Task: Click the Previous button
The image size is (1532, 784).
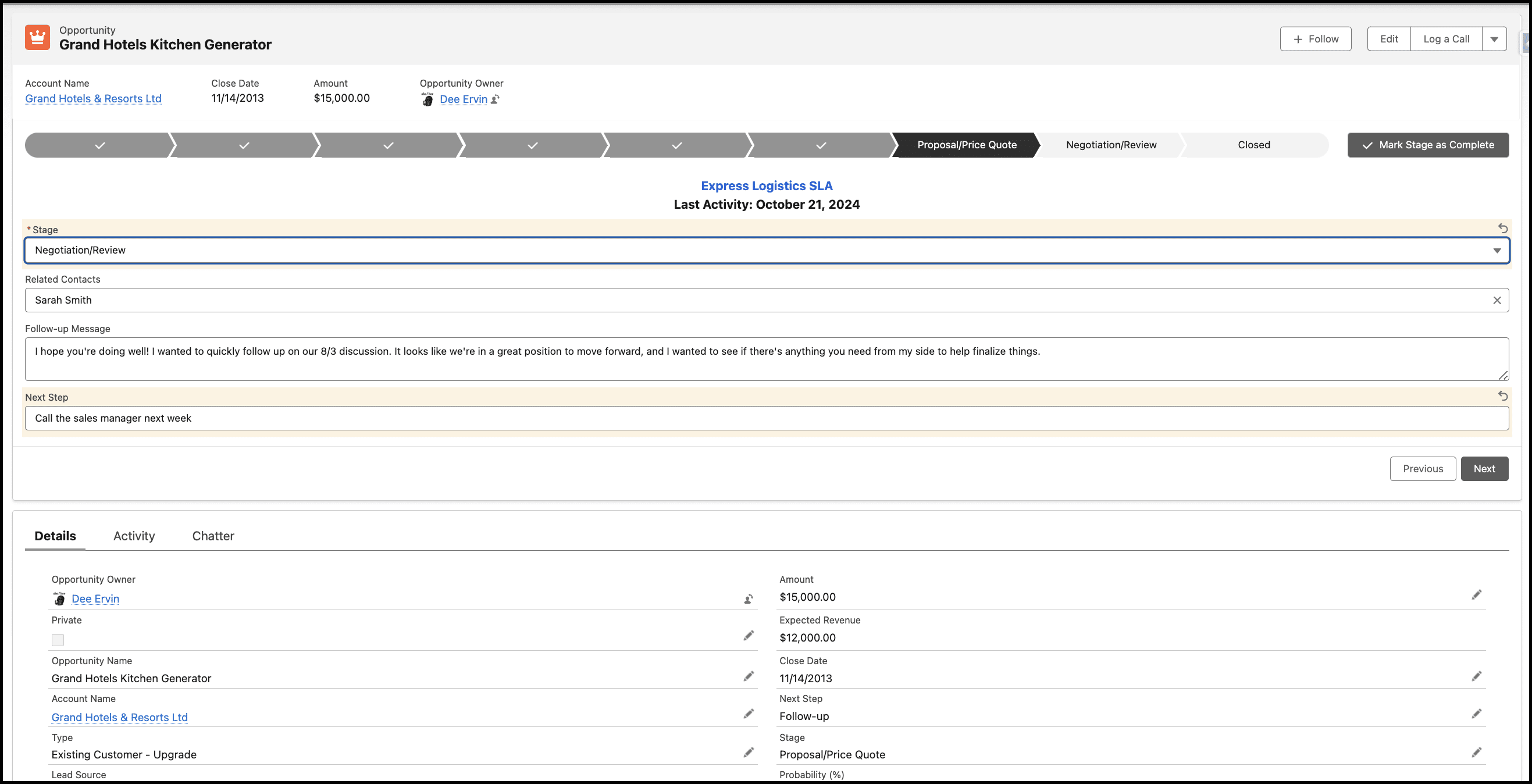Action: coord(1423,469)
